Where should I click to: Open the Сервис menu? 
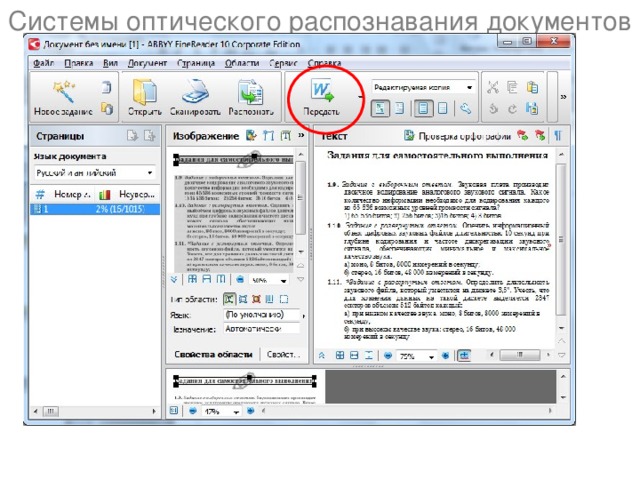pos(283,63)
